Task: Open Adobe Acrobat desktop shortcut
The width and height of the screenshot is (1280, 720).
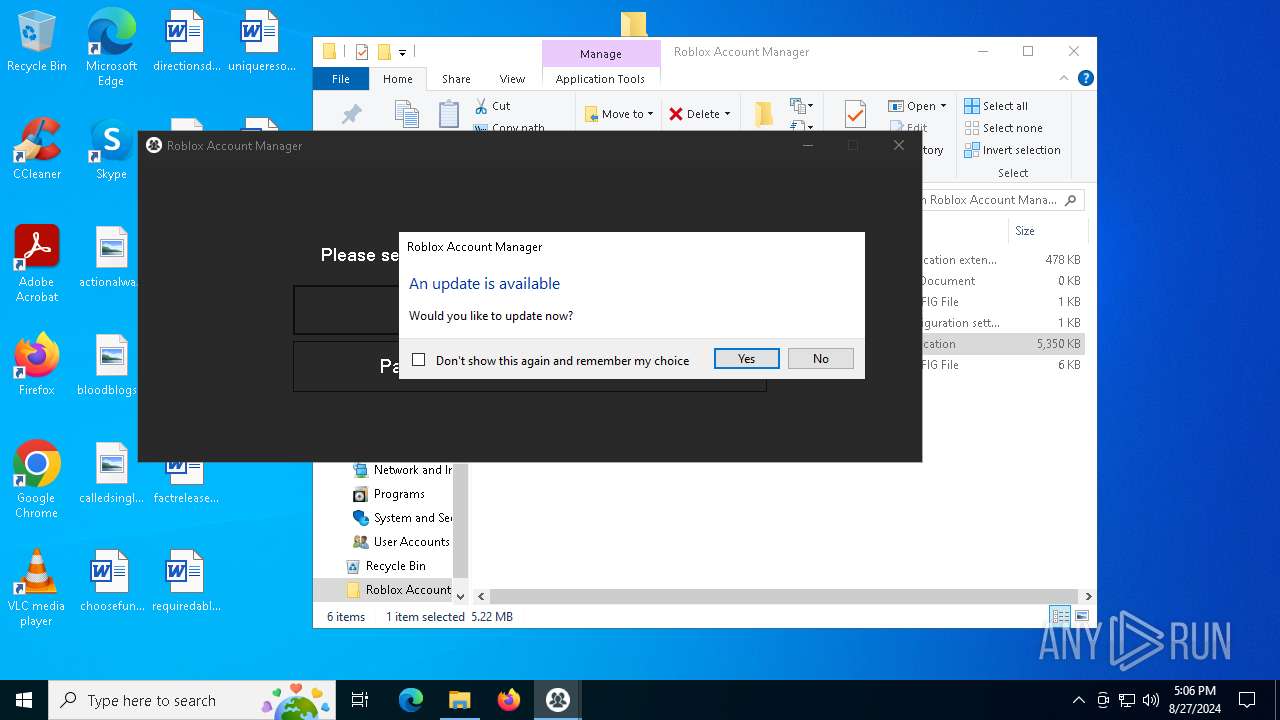Action: click(37, 264)
